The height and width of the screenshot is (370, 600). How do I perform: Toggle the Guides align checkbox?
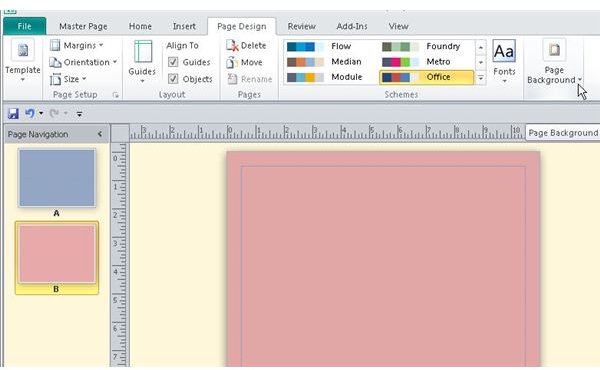coord(173,62)
